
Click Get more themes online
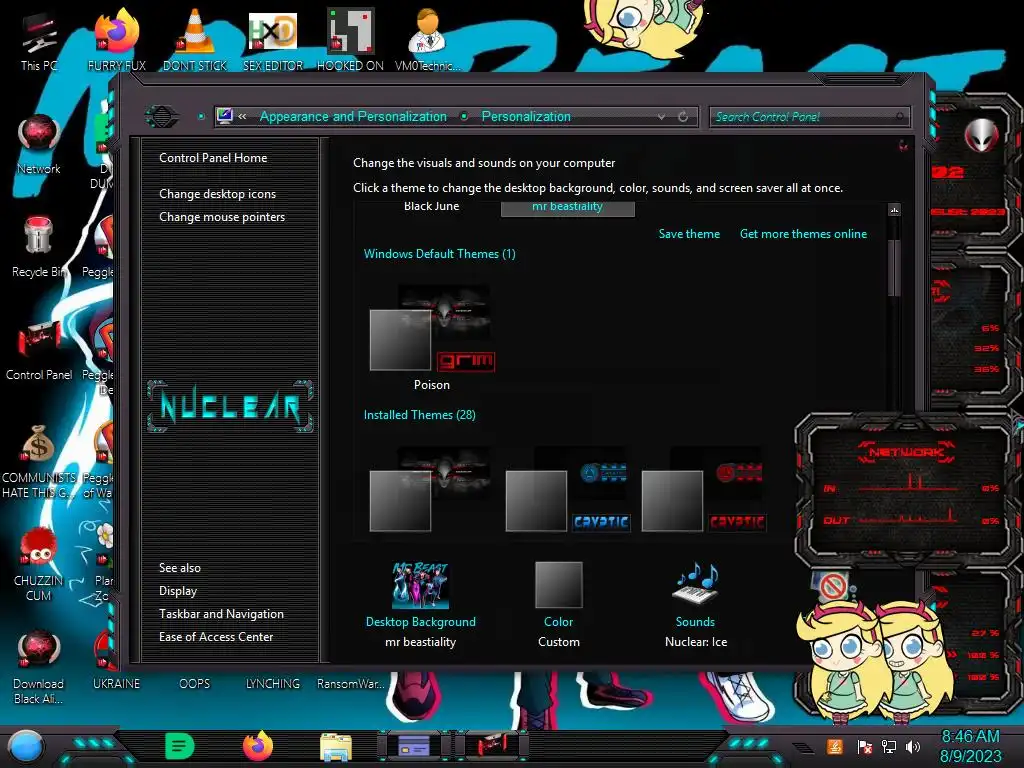[803, 234]
